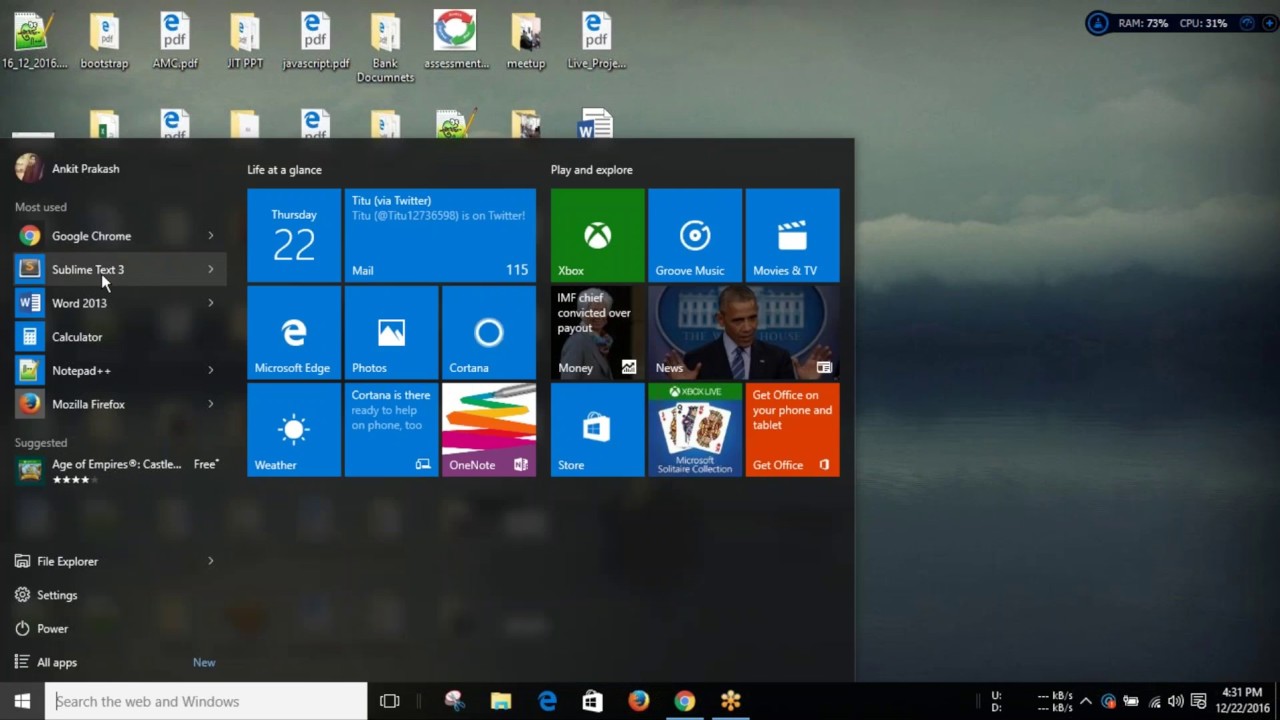
Task: Expand Word 2013 jump list arrow
Action: 210,303
